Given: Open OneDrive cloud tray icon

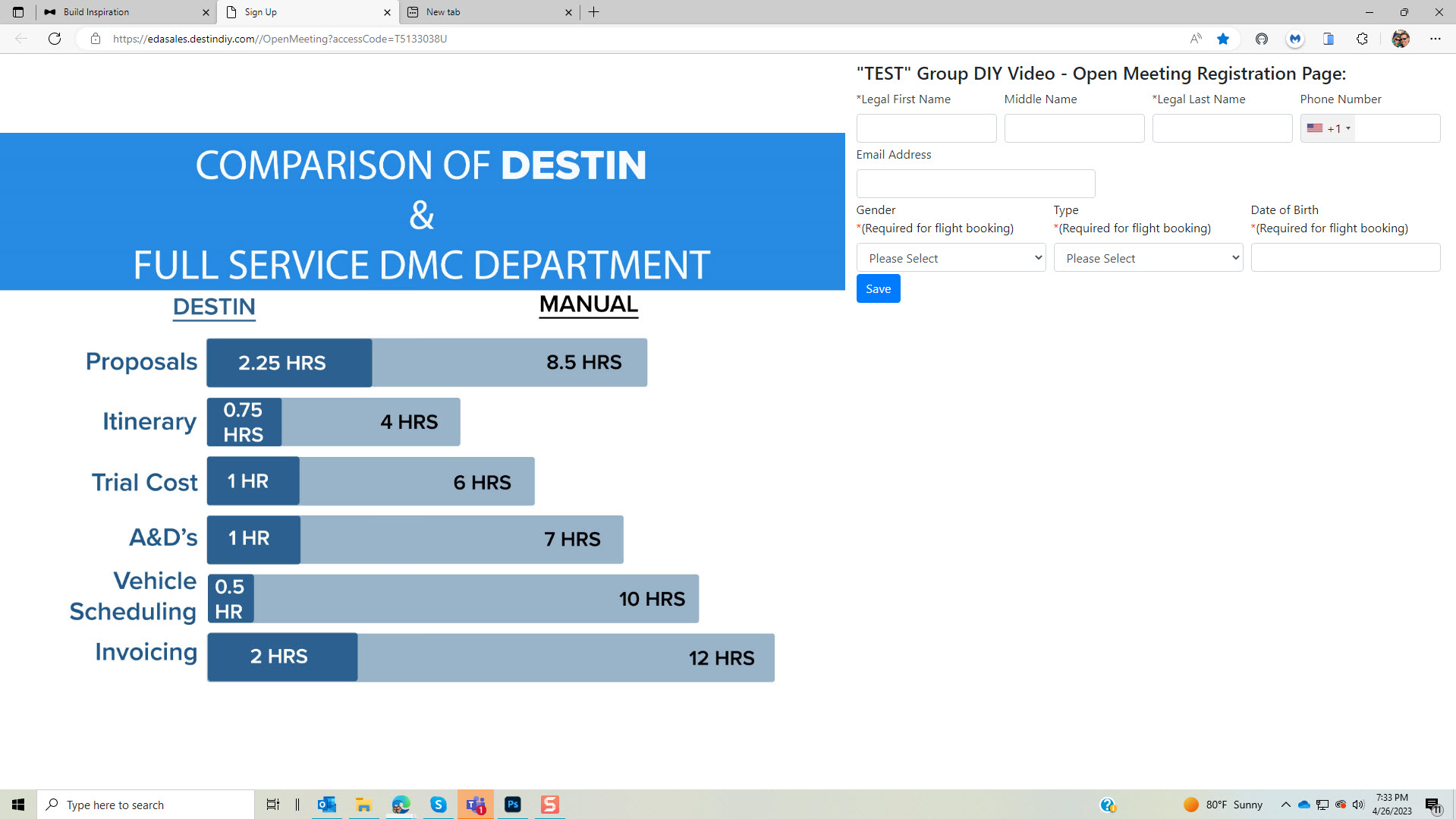Looking at the screenshot, I should pos(1304,805).
